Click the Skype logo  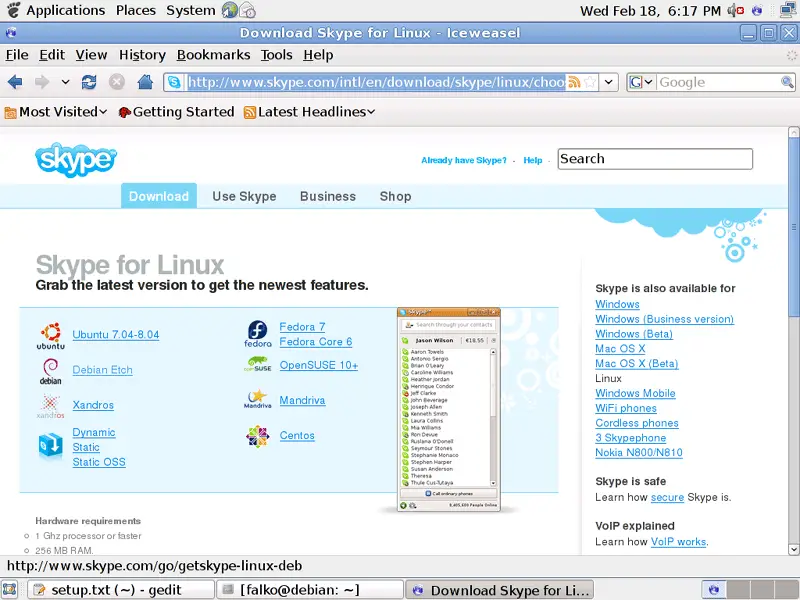pyautogui.click(x=76, y=160)
